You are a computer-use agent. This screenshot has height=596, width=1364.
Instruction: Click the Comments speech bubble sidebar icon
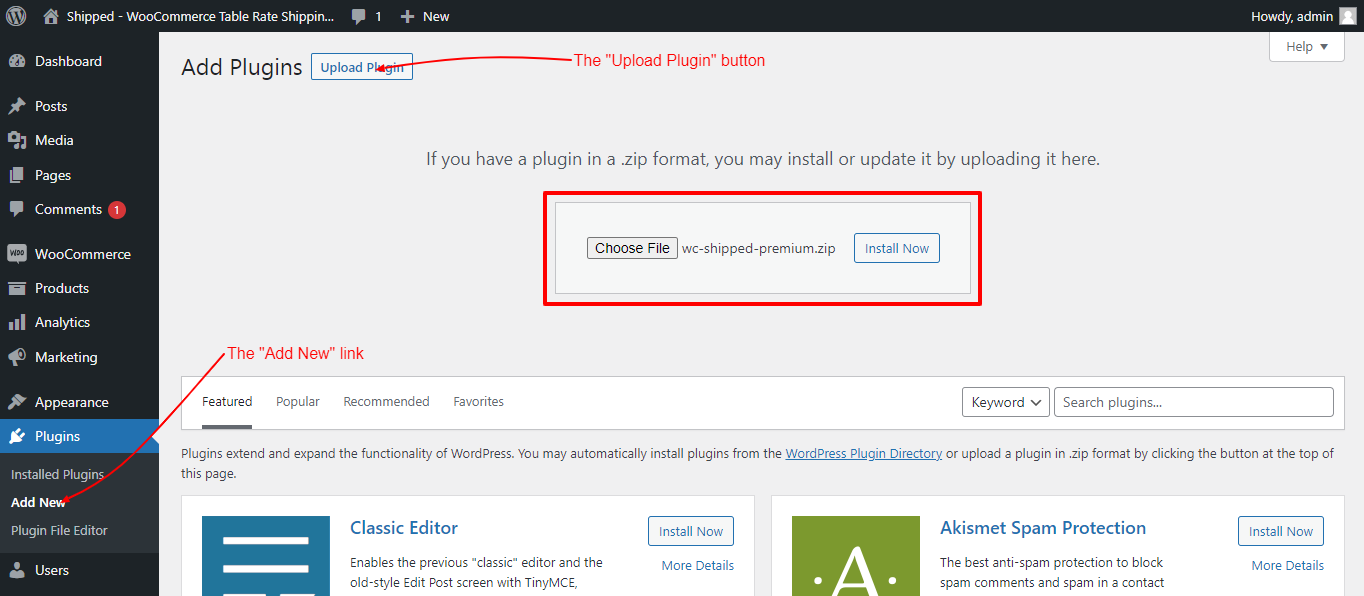[17, 209]
